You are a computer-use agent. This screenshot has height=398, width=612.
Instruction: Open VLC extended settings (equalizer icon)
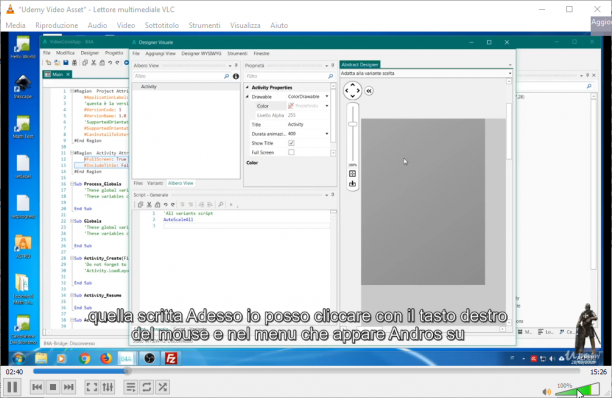click(x=108, y=387)
